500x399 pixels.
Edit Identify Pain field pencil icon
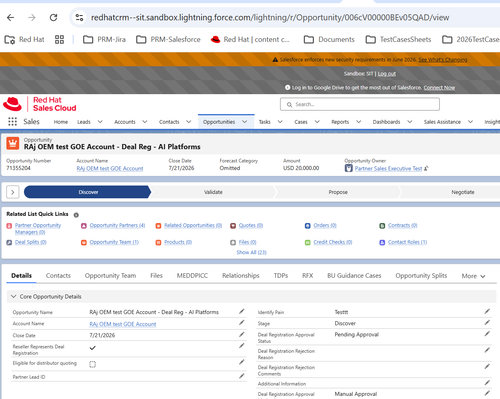pos(487,311)
